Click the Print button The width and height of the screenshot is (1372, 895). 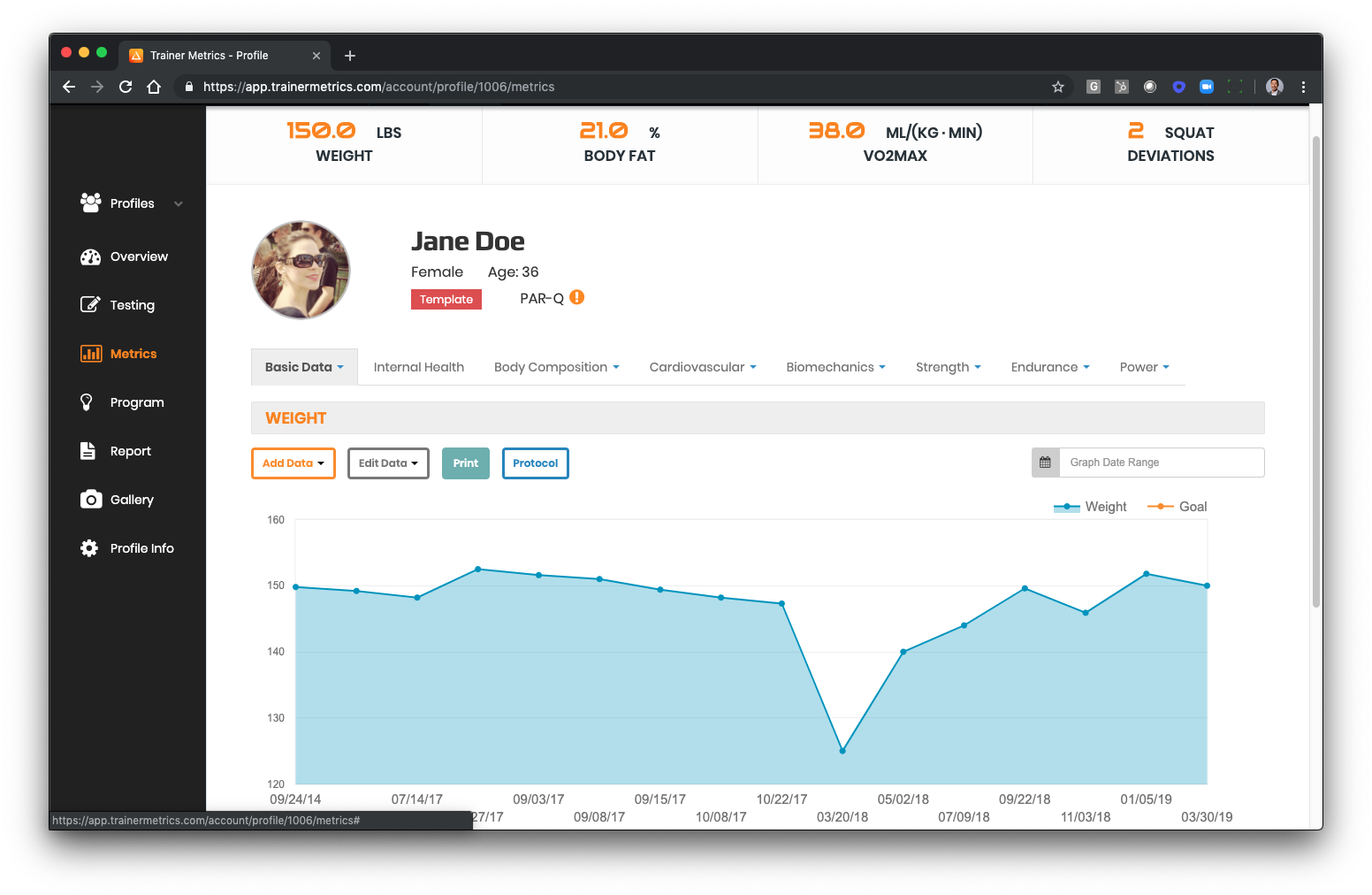[x=466, y=463]
